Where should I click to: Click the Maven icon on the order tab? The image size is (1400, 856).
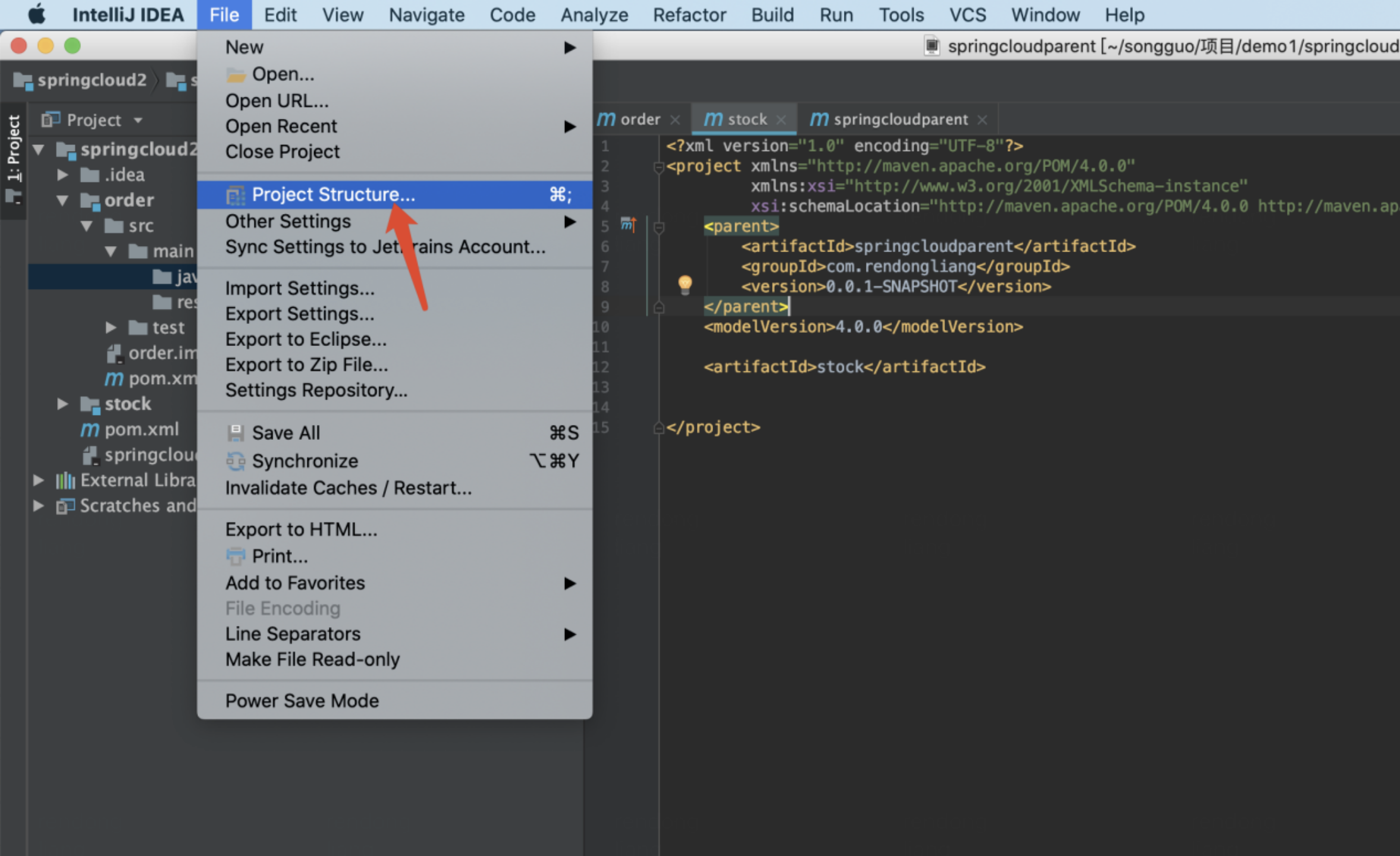pos(606,119)
